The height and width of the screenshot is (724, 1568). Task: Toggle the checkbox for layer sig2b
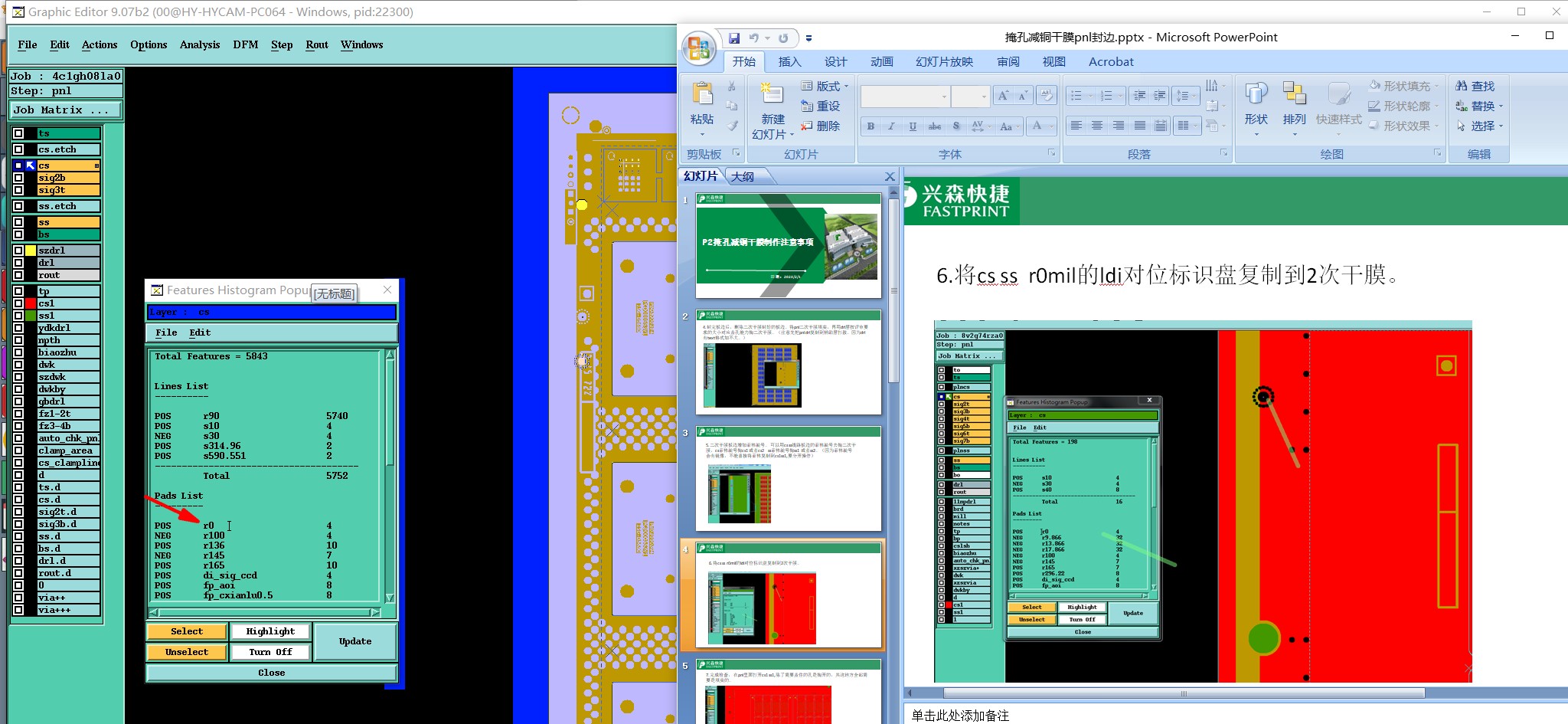[x=18, y=178]
